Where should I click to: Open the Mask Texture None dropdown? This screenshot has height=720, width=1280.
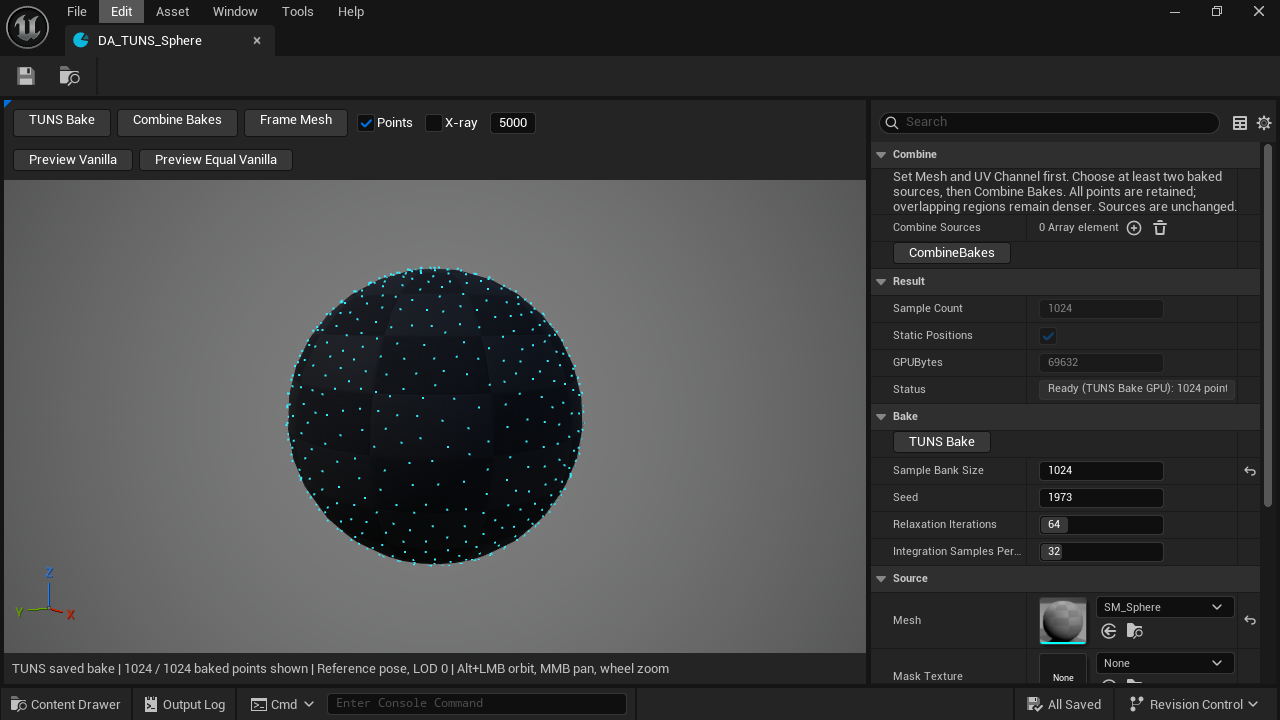[x=1165, y=663]
